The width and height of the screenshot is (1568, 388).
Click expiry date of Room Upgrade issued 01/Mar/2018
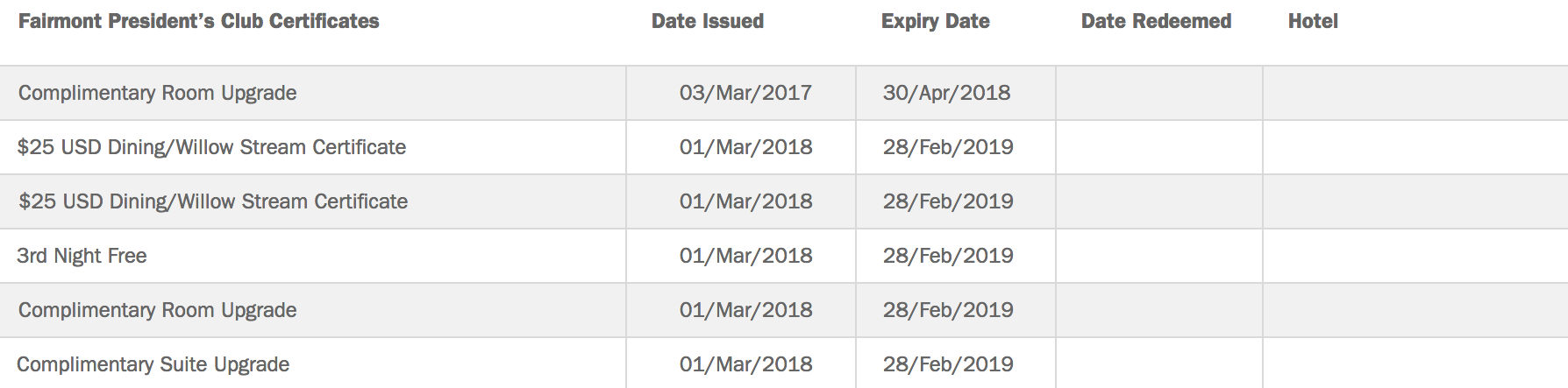948,310
